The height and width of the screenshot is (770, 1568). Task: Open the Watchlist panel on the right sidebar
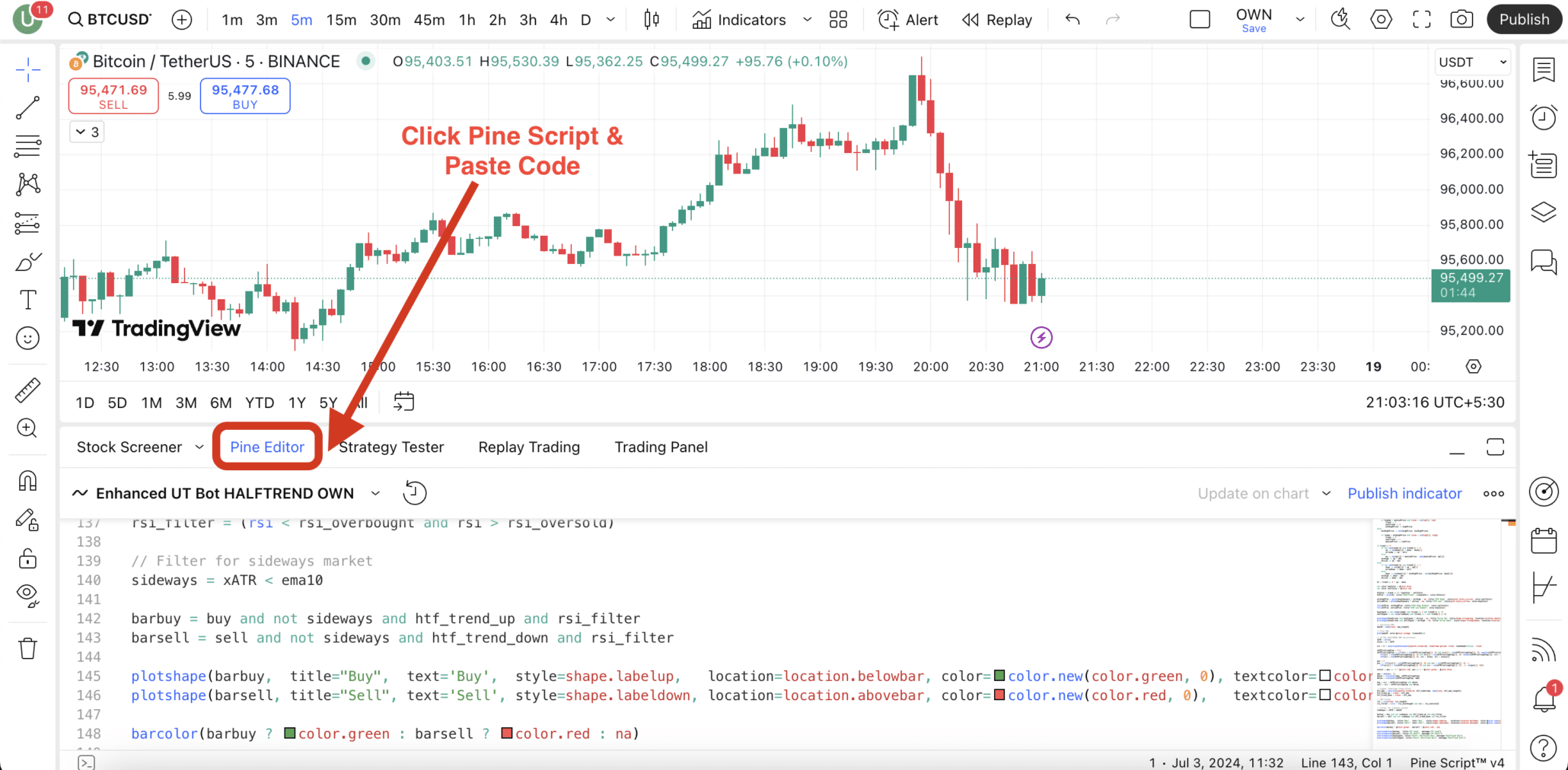click(x=1544, y=69)
